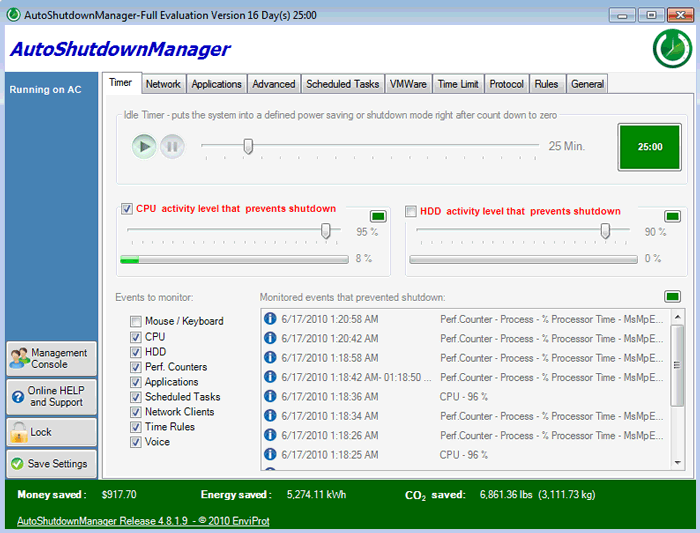The width and height of the screenshot is (700, 533).
Task: Click the green check icon on Save Settings
Action: 17,464
